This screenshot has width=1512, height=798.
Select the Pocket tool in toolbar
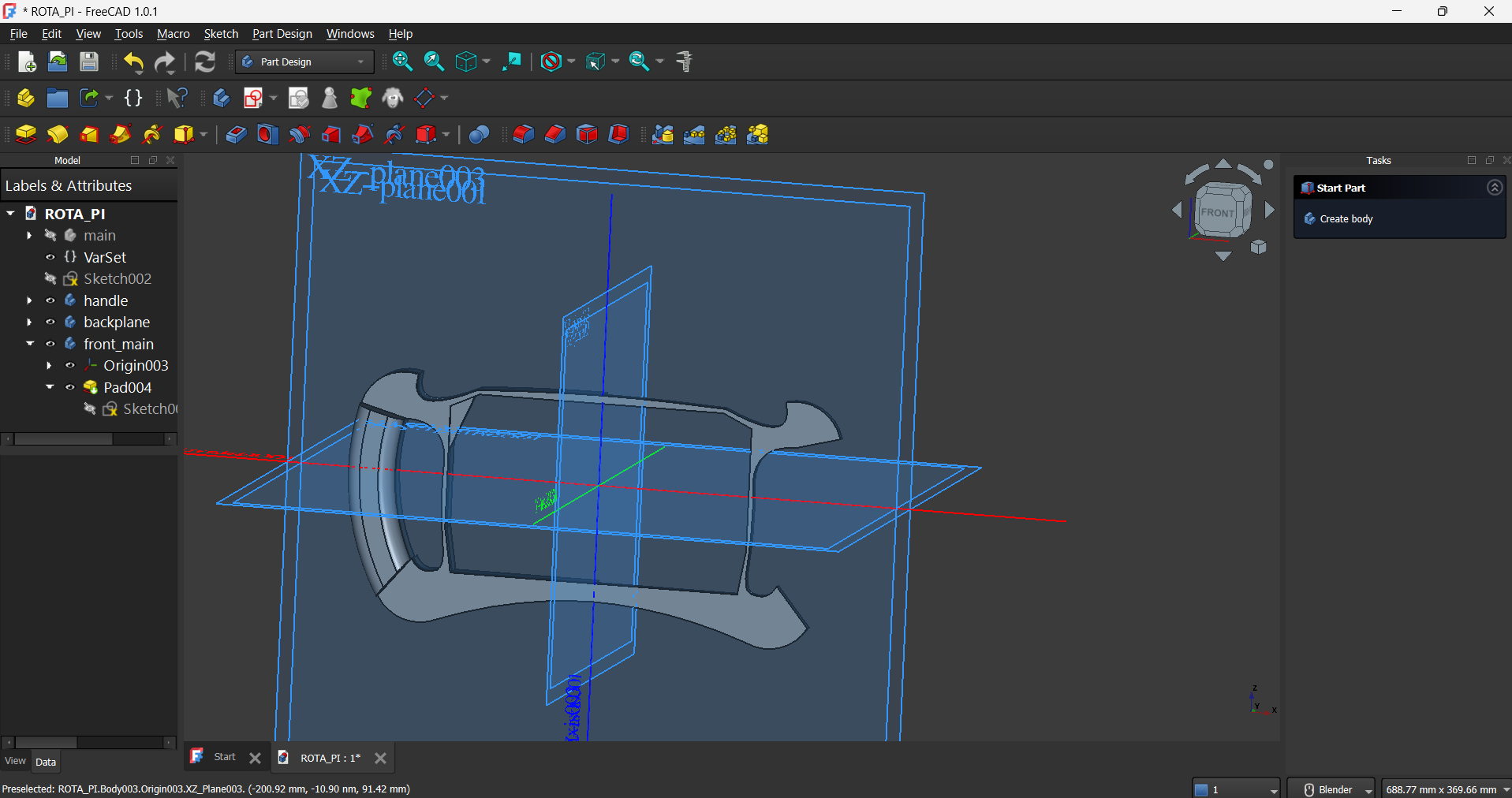pos(236,135)
